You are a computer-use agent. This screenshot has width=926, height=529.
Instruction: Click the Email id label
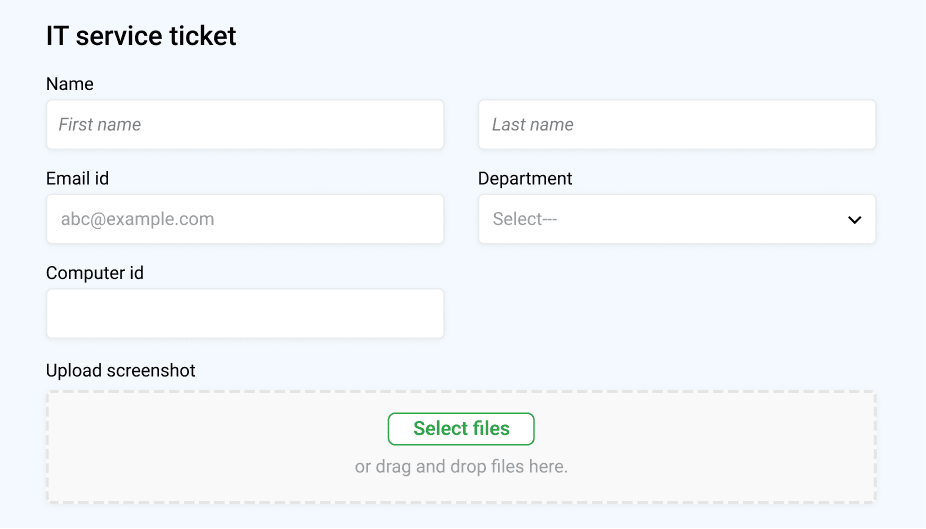(x=77, y=178)
